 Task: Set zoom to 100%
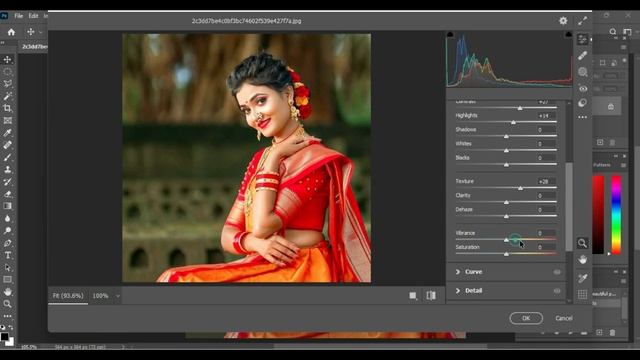tap(100, 296)
